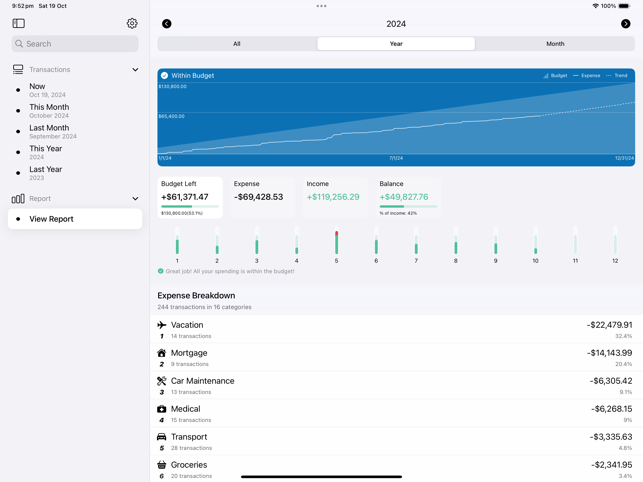Open Medical amount -$6,268.15
The width and height of the screenshot is (643, 482).
[611, 409]
